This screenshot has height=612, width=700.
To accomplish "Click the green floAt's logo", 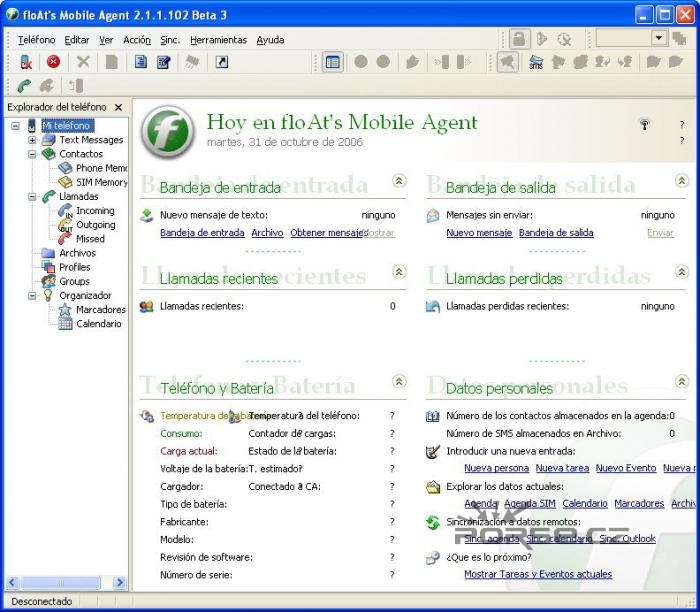I will tap(168, 131).
